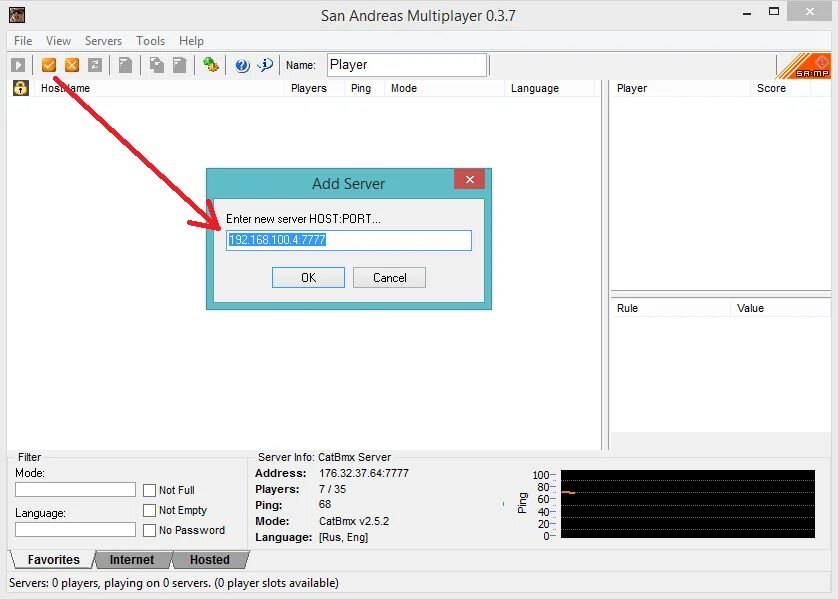This screenshot has height=600, width=839.
Task: Sort by Ping column header
Action: [x=364, y=88]
